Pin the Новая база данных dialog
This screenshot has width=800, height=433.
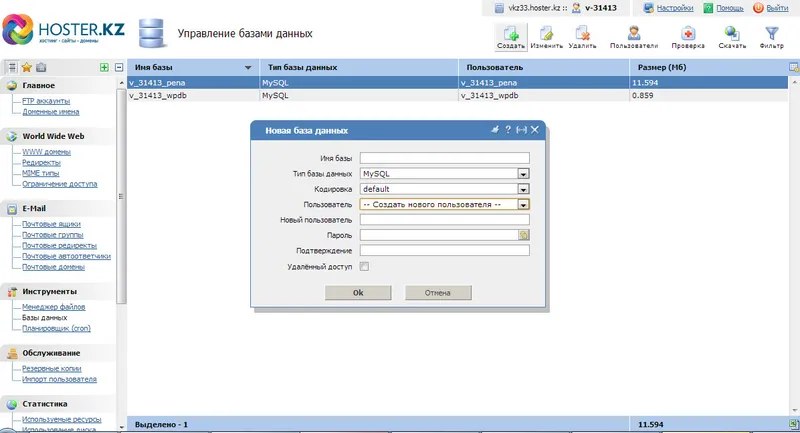tap(494, 130)
